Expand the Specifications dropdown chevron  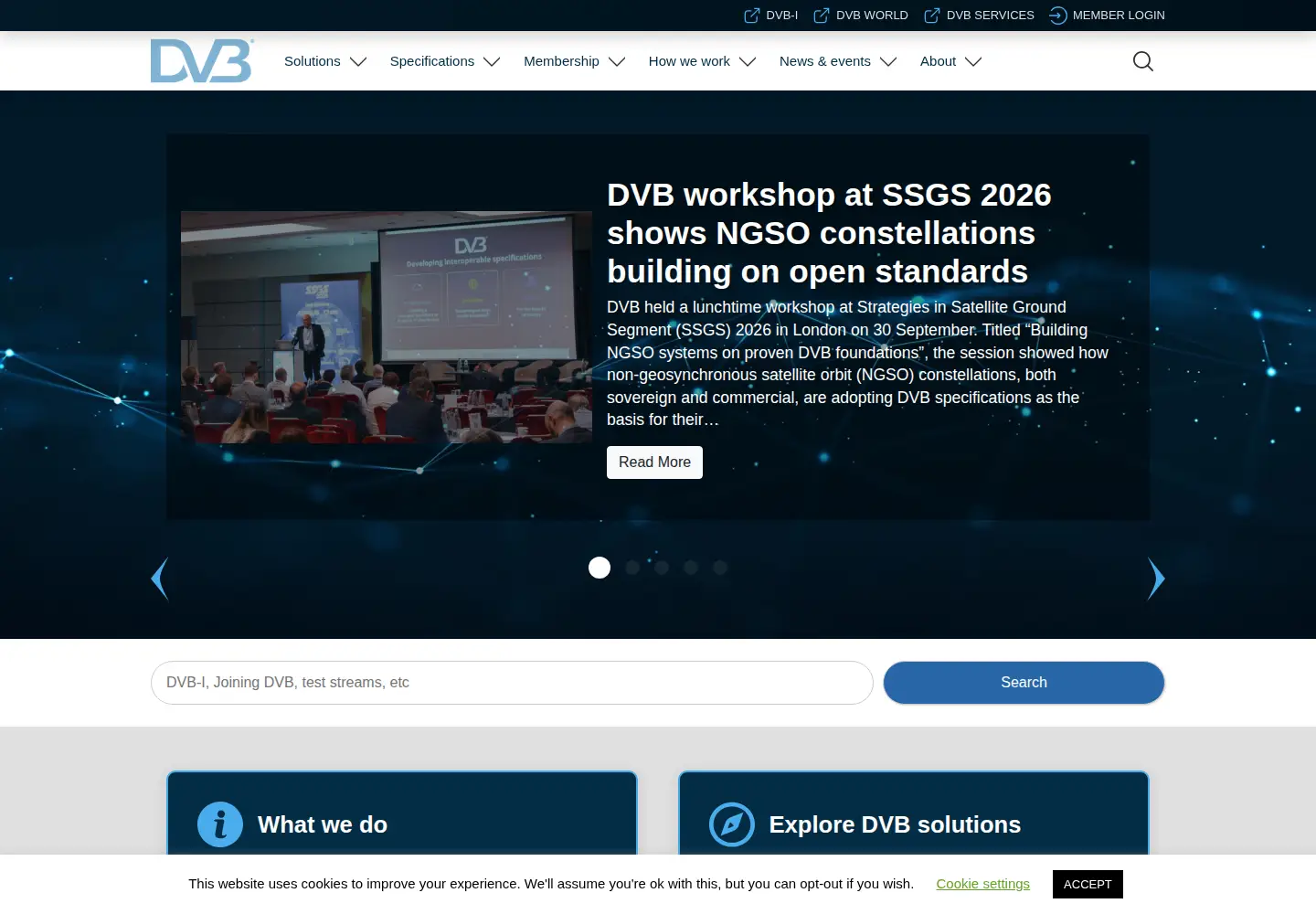492,62
